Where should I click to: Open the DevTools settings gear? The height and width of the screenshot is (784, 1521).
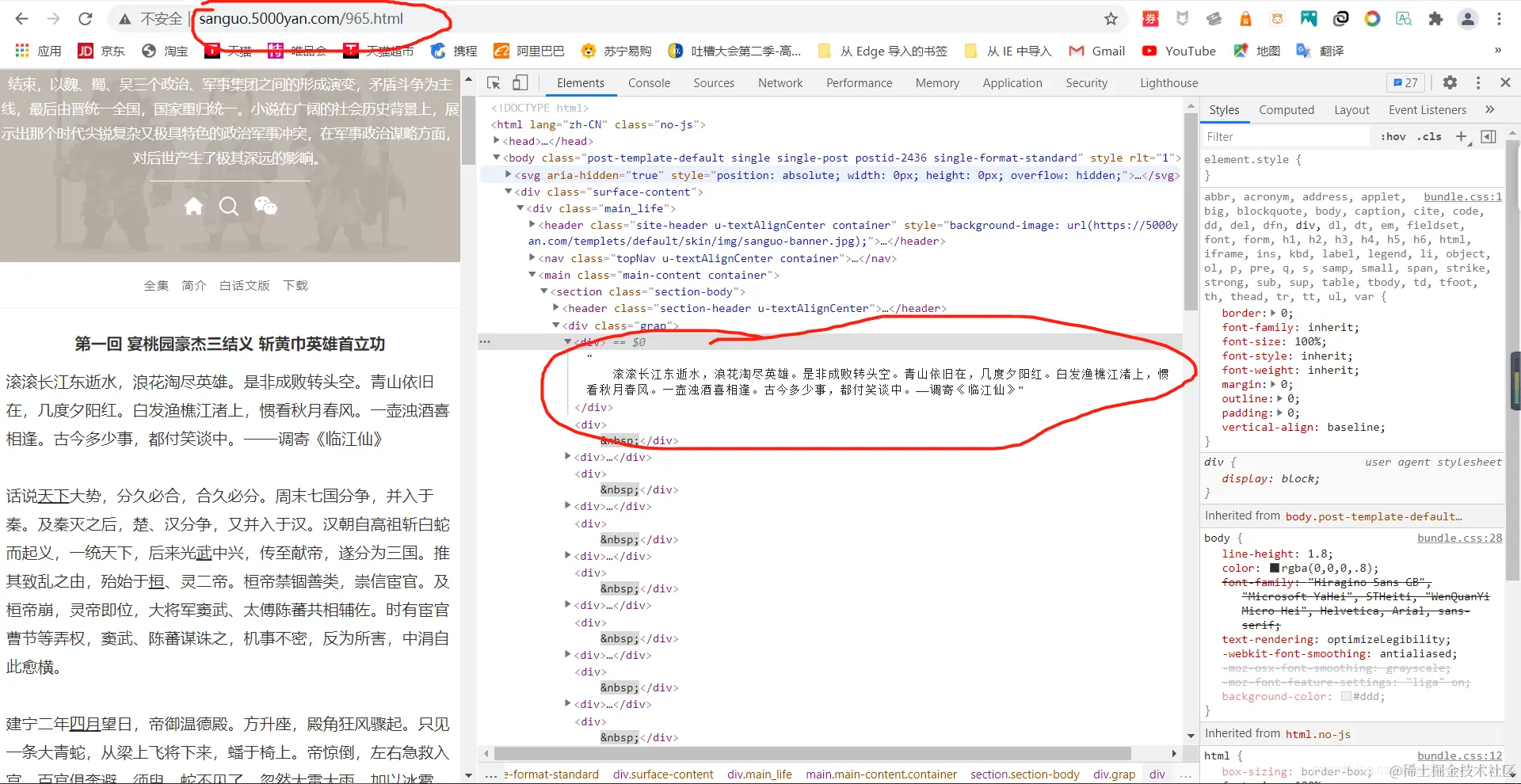pyautogui.click(x=1450, y=82)
